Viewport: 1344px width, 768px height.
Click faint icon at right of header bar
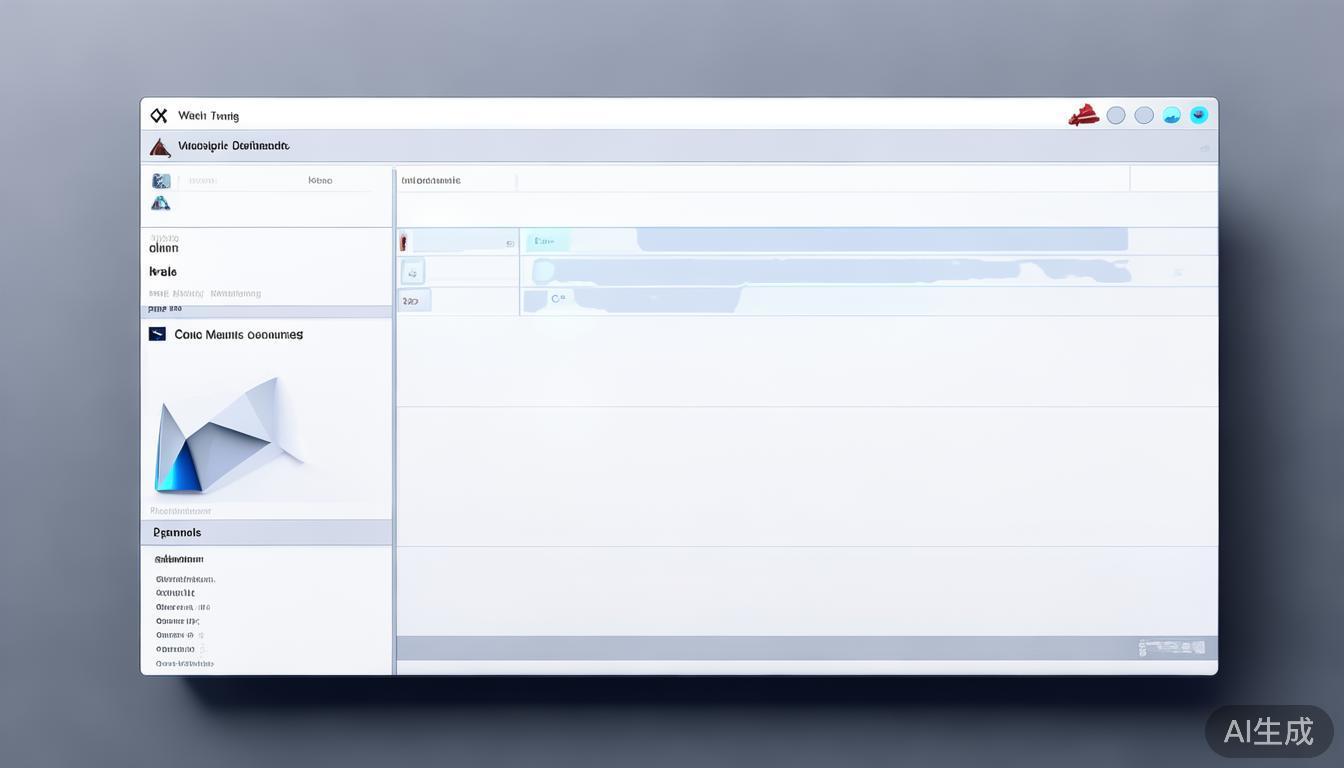click(1204, 148)
